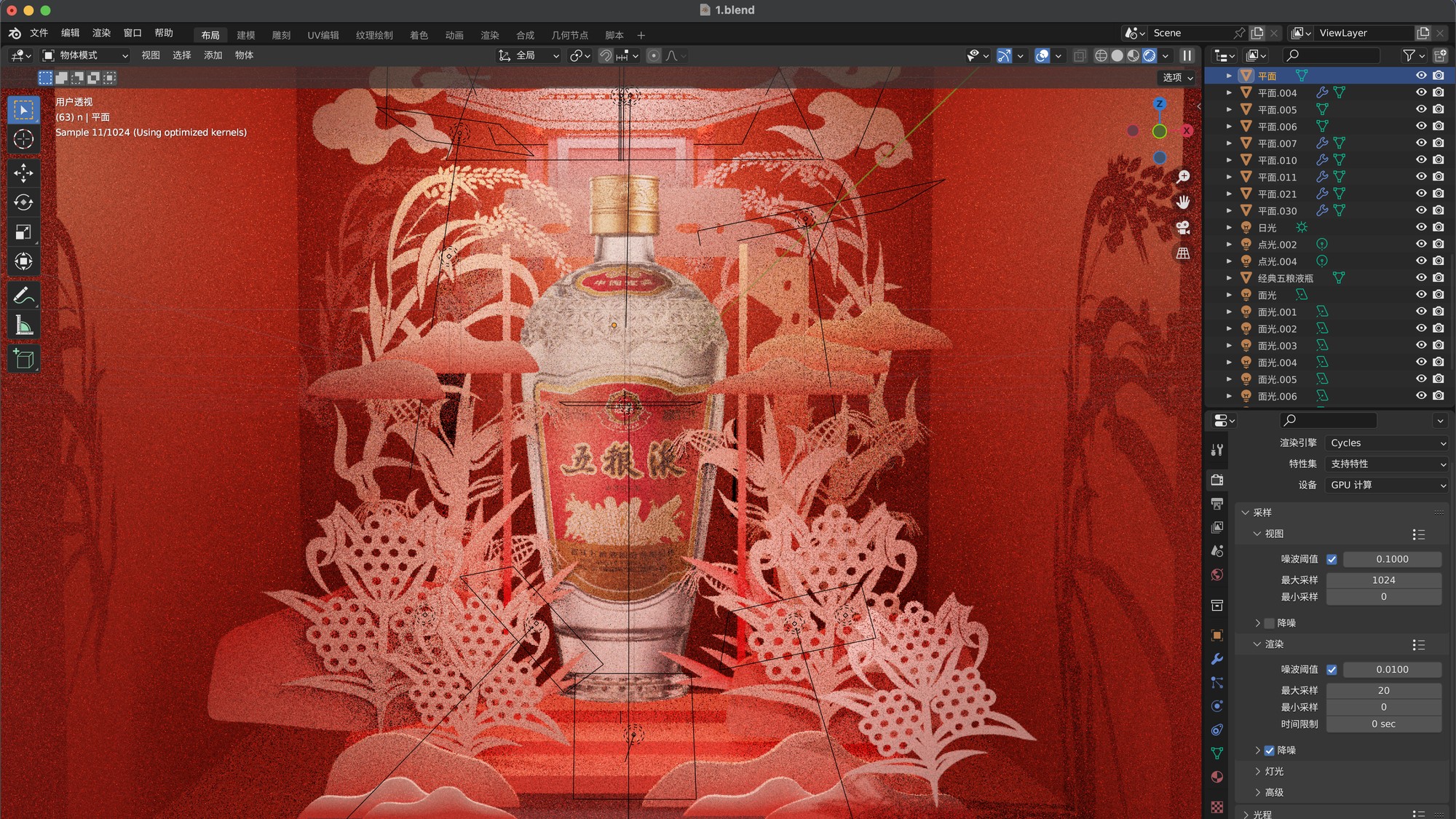Click the Blender logo menu icon
This screenshot has width=1456, height=819.
[15, 33]
